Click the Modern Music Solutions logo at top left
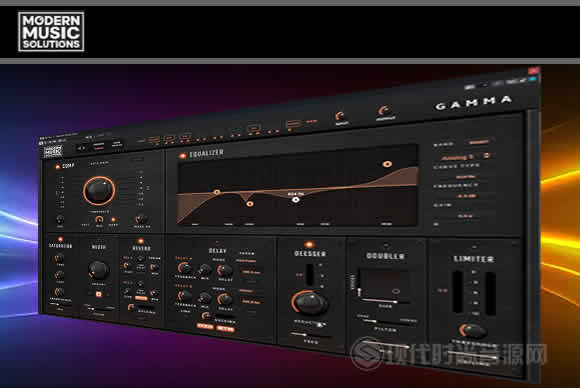 point(51,31)
